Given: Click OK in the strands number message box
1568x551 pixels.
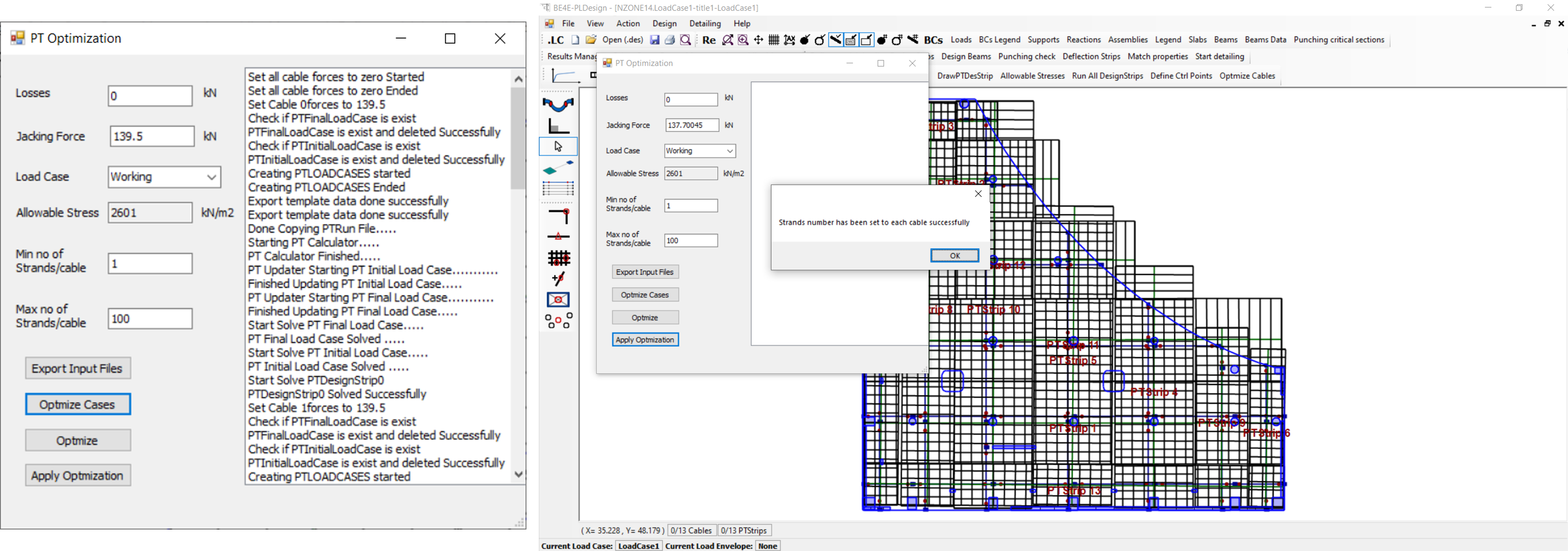Looking at the screenshot, I should coord(954,256).
